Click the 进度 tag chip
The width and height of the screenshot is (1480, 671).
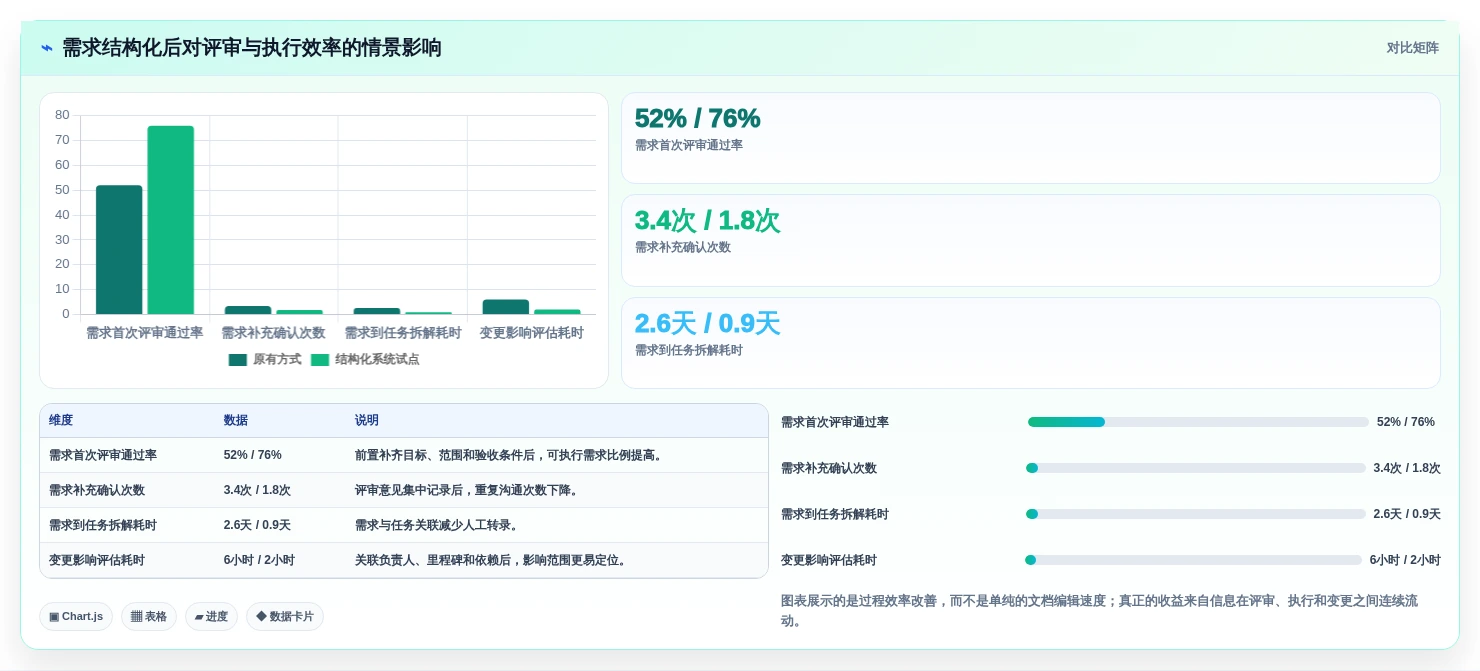click(x=211, y=617)
